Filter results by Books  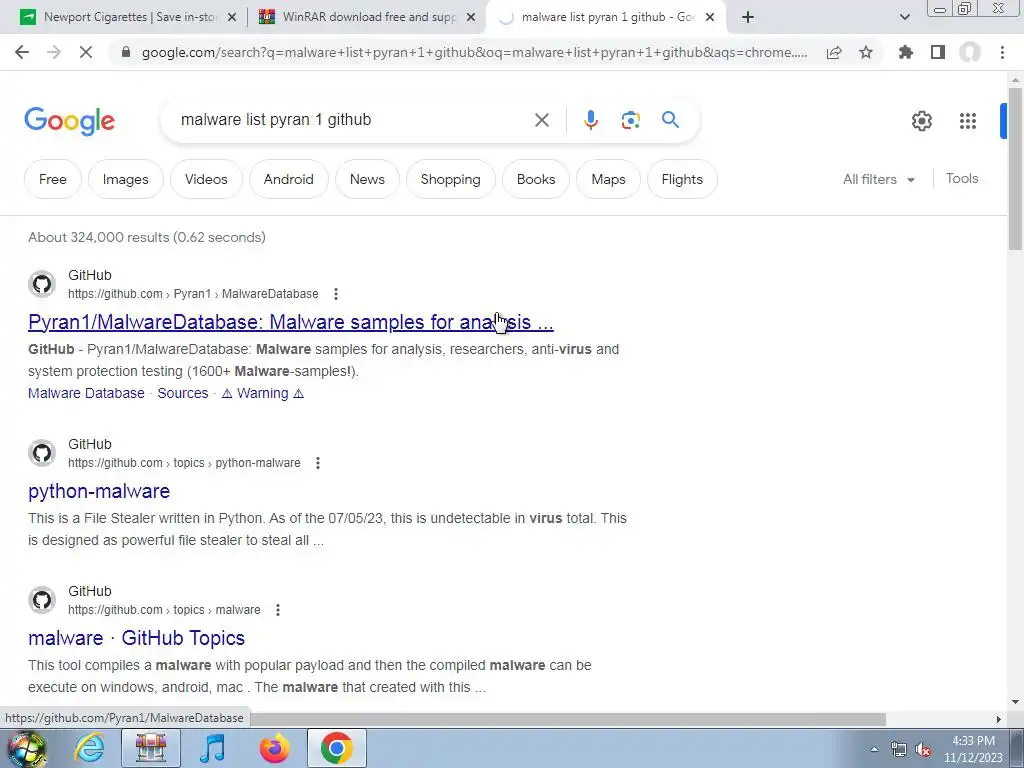click(x=536, y=179)
